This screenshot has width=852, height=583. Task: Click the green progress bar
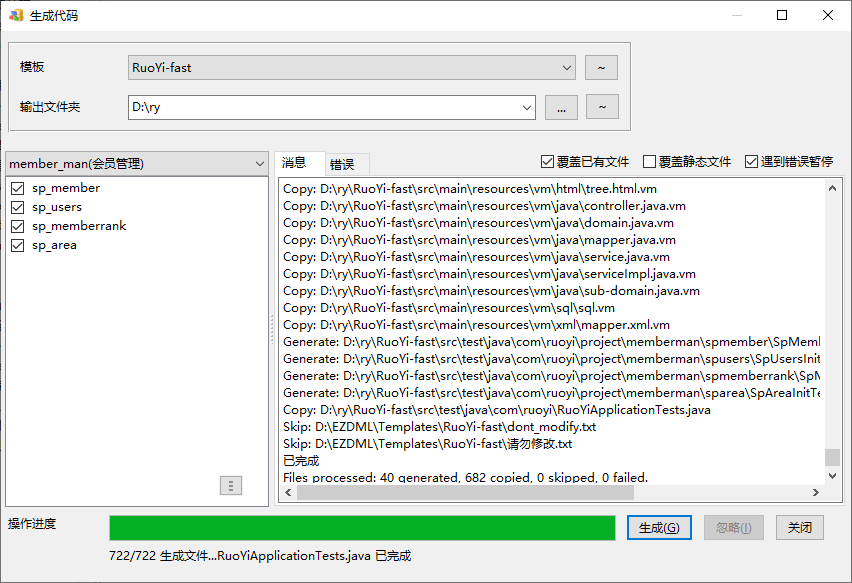pyautogui.click(x=361, y=528)
